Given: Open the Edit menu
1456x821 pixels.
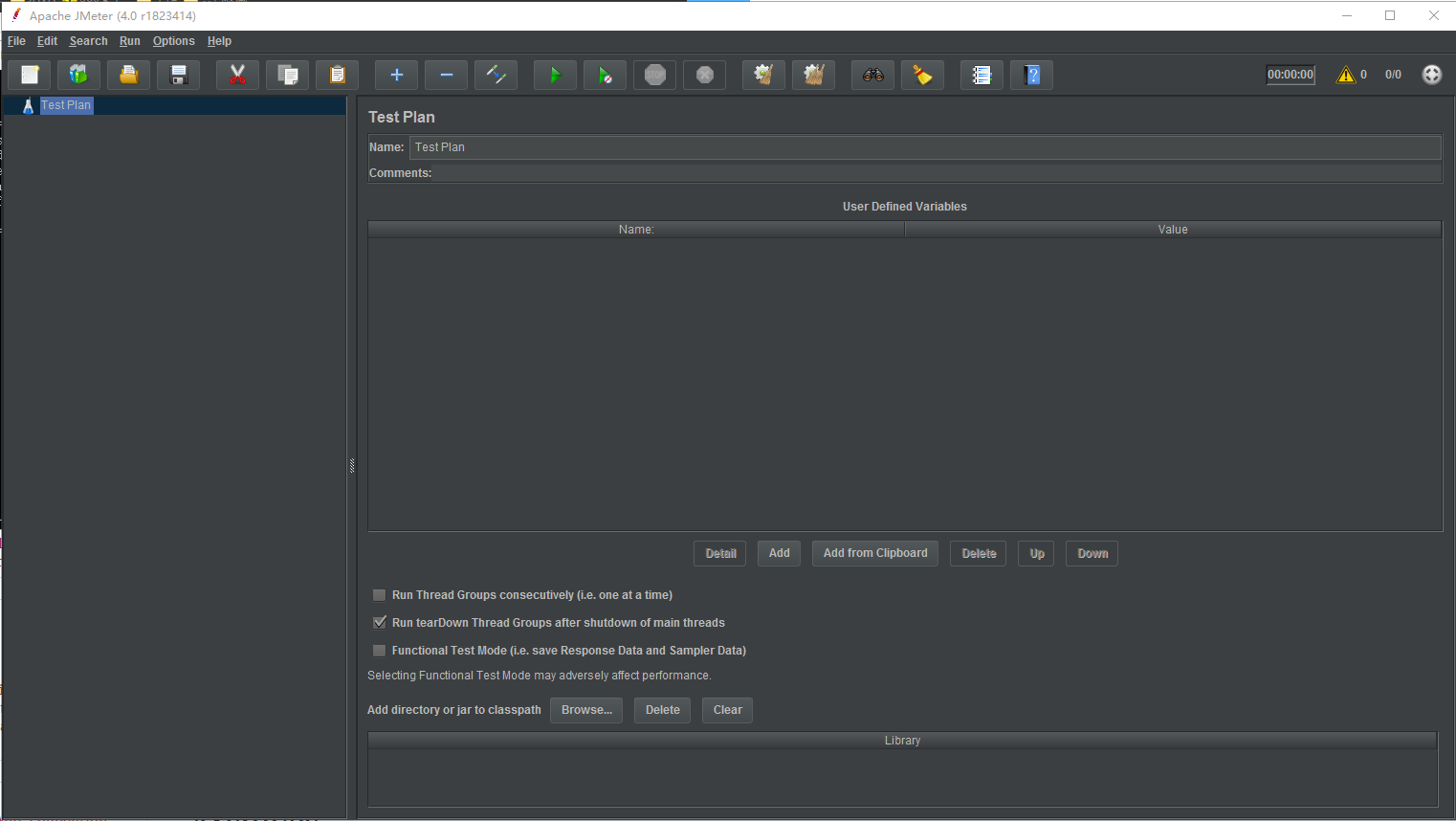Looking at the screenshot, I should (47, 41).
